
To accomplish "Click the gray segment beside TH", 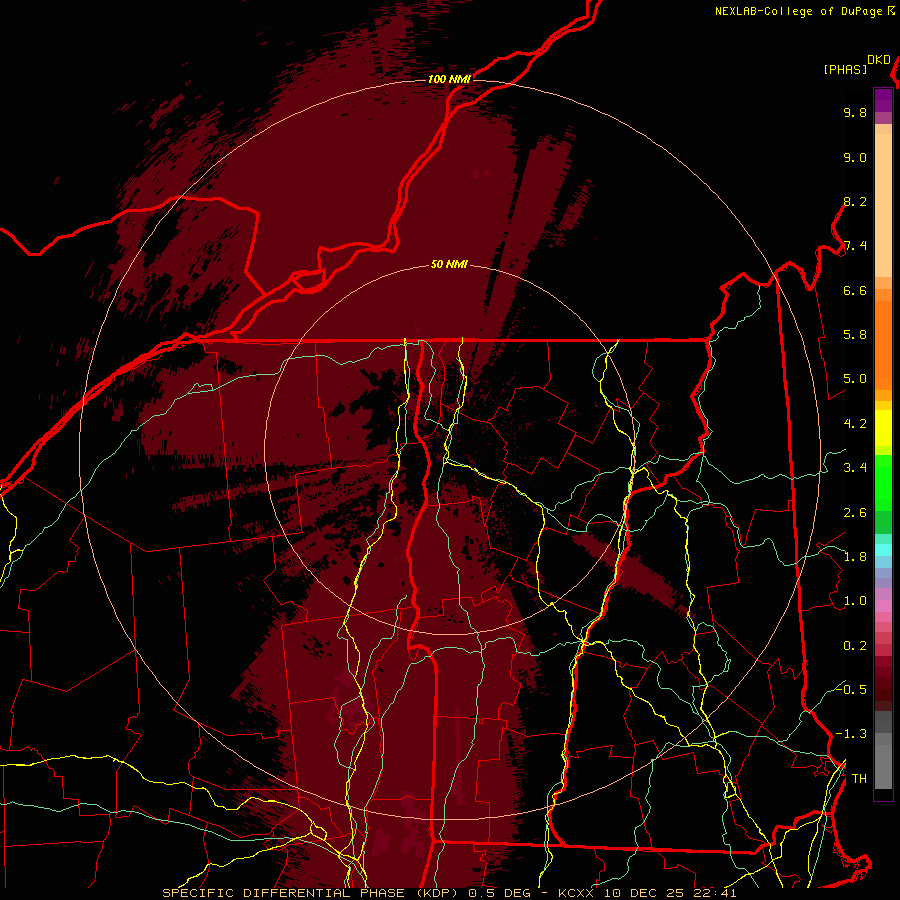I will click(x=883, y=767).
